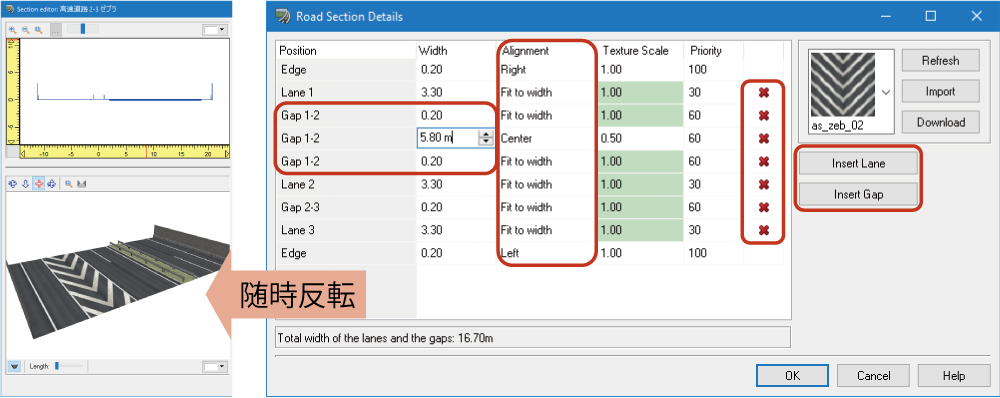Delete the Gap 1-2 Center row with red X
The height and width of the screenshot is (398, 1000).
click(x=763, y=139)
